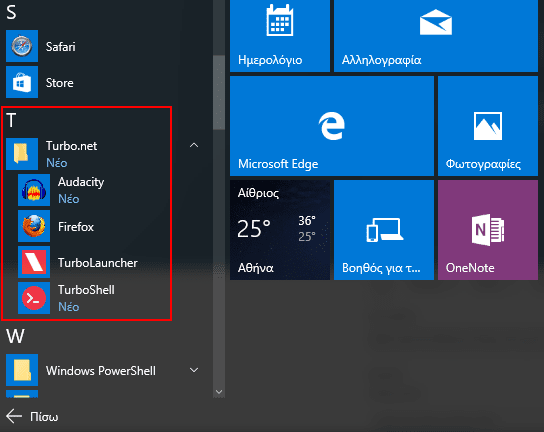Expand the Windows PowerShell folder chevron
This screenshot has height=432, width=544.
click(194, 370)
